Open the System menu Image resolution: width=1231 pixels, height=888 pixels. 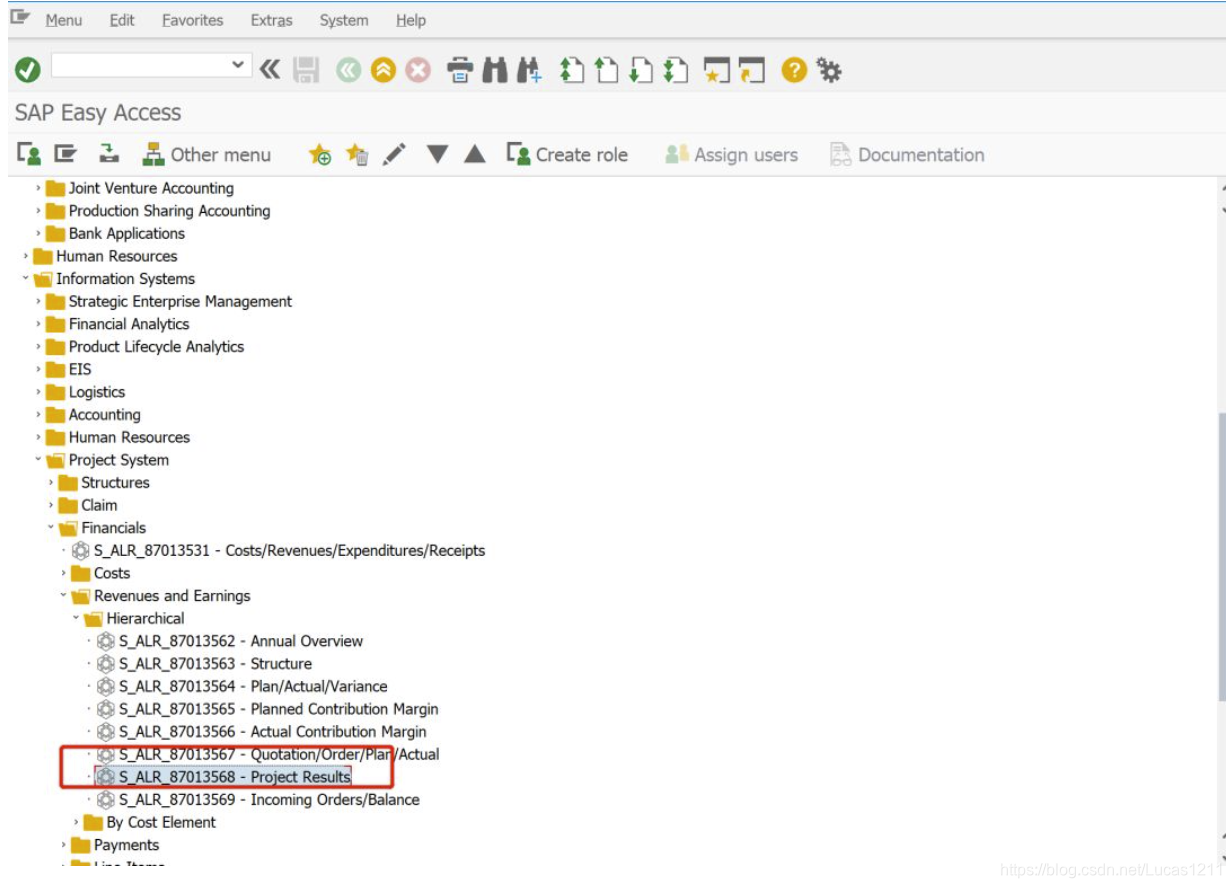tap(344, 20)
